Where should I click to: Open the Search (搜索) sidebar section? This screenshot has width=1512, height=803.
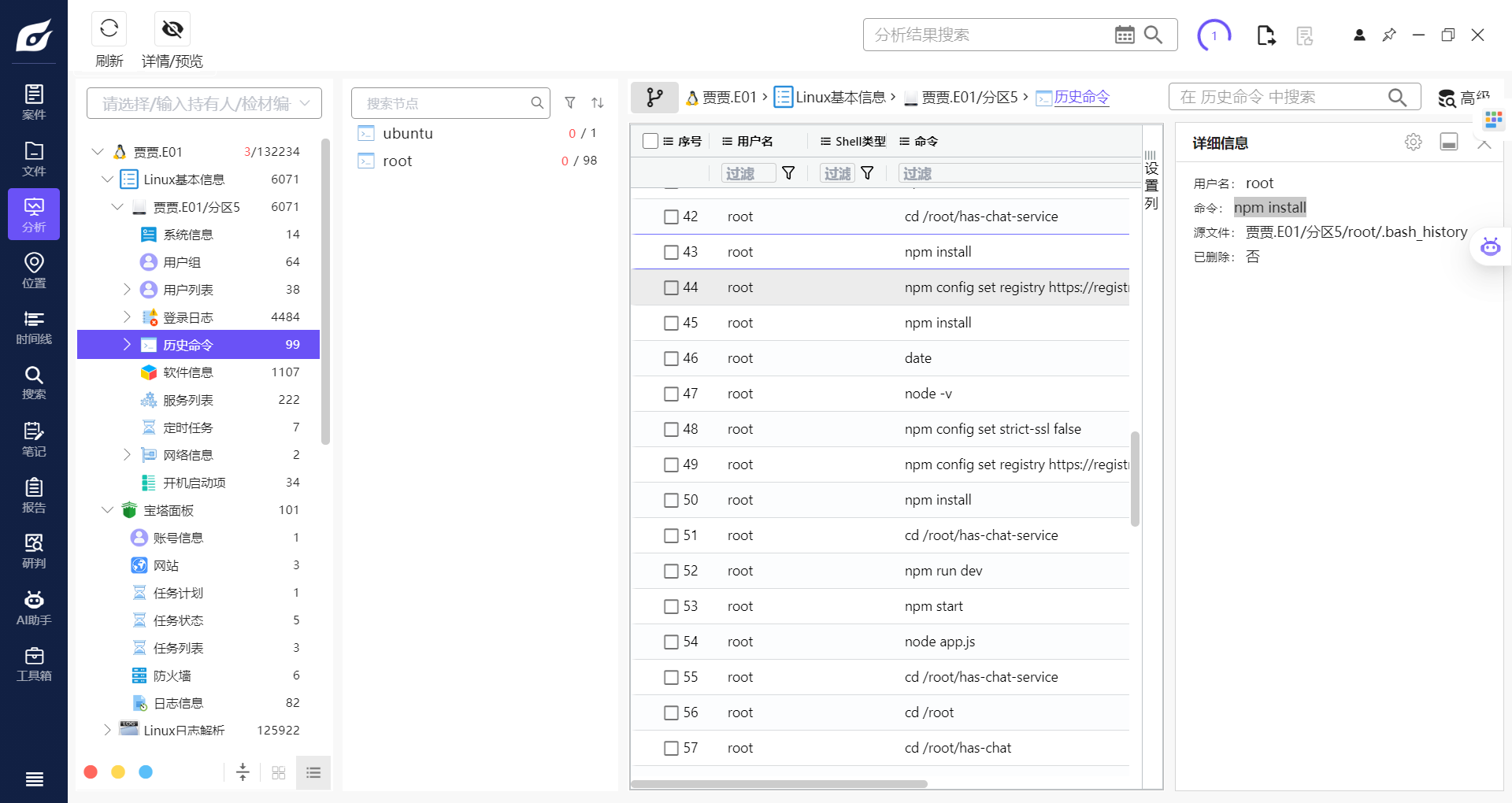click(x=34, y=383)
